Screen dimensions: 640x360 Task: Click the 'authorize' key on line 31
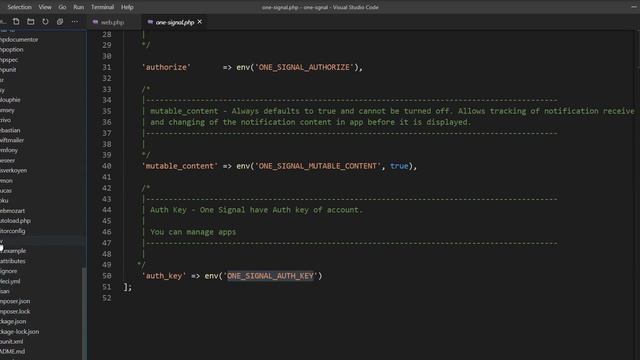point(166,67)
